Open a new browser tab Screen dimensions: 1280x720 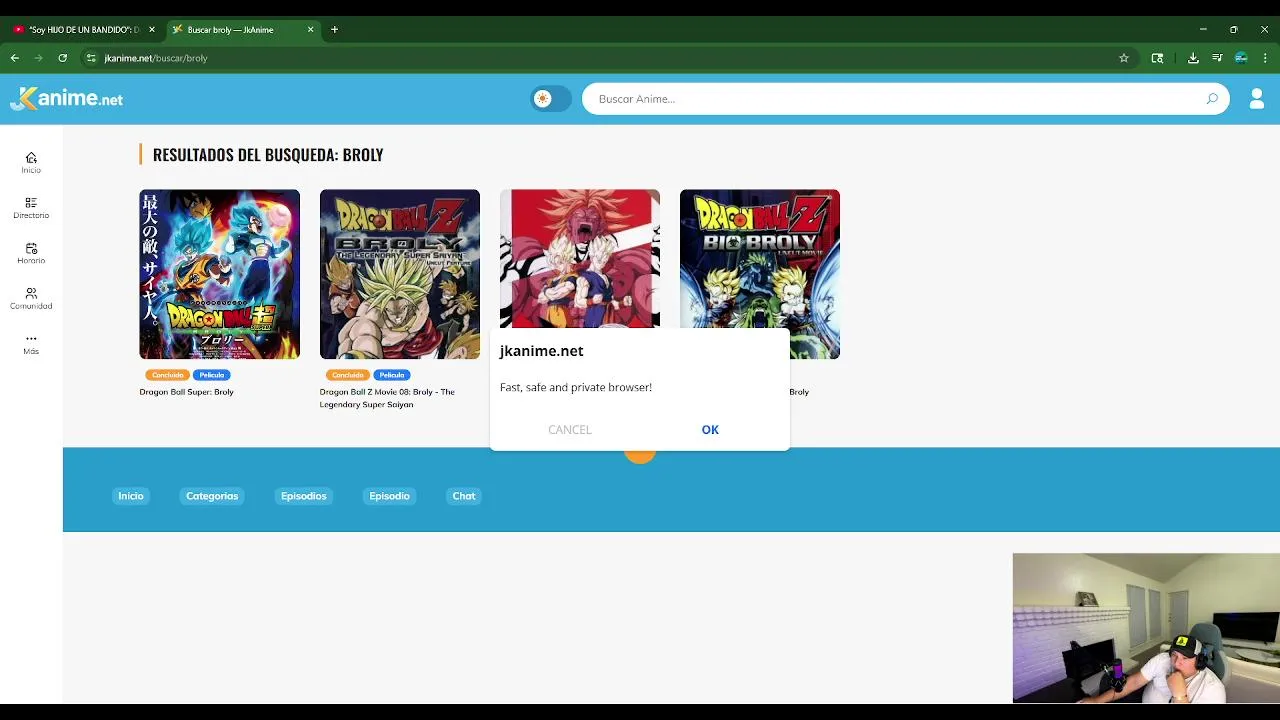coord(334,30)
